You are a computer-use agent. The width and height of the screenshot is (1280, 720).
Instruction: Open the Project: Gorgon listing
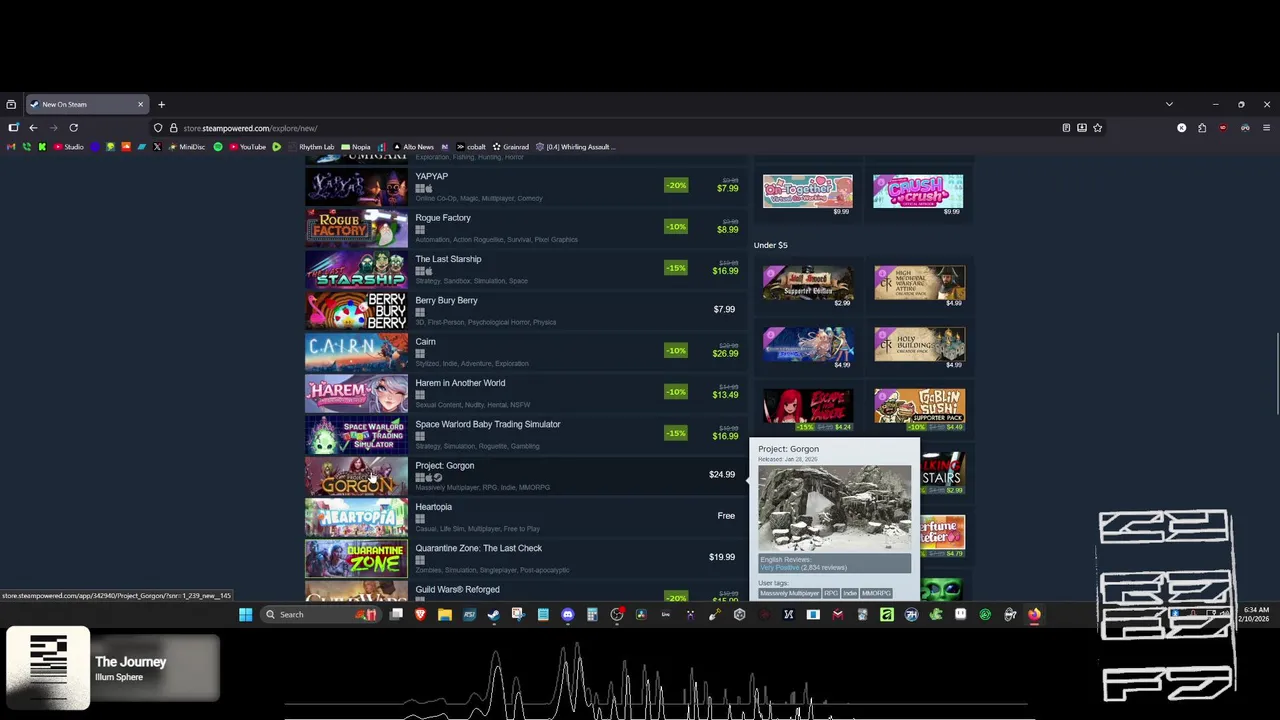tap(526, 476)
